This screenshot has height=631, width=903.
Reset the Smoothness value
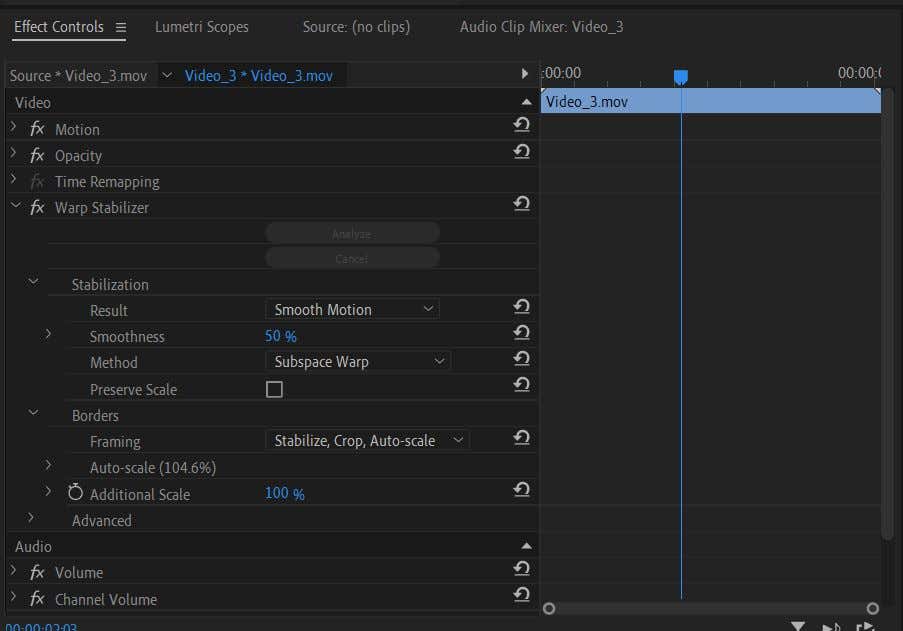pos(521,333)
